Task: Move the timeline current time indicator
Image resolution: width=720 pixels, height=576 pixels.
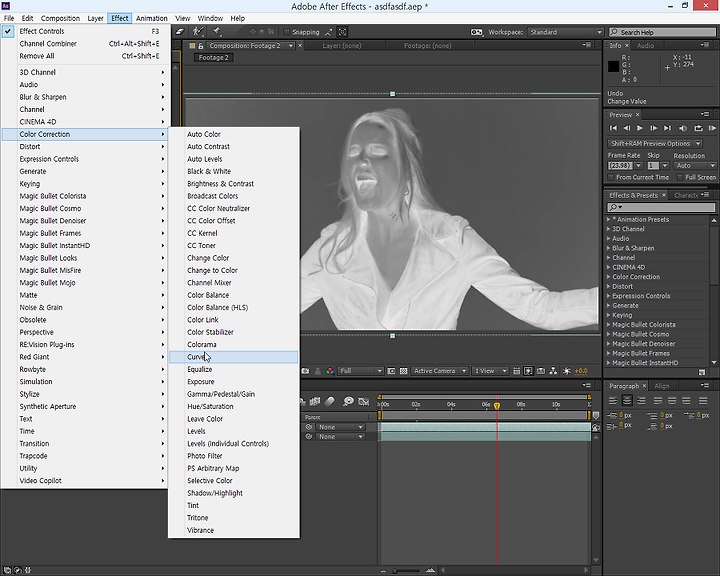Action: coord(497,406)
